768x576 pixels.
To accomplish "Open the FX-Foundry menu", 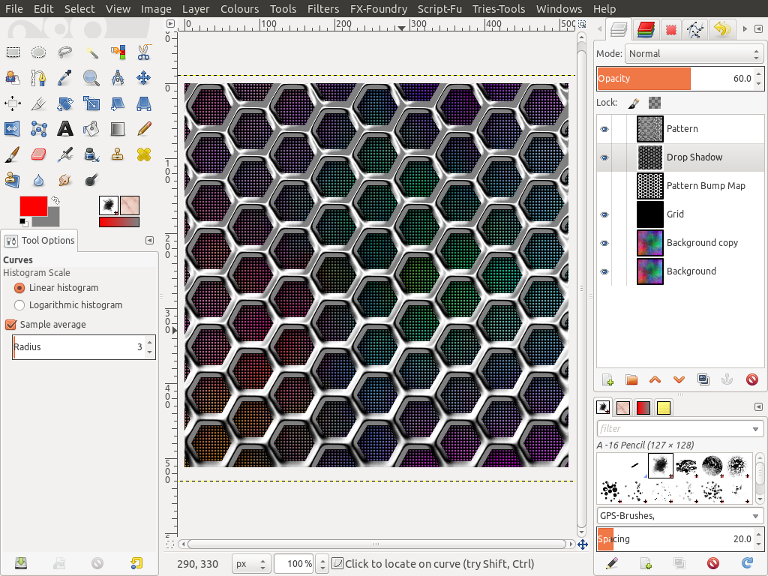I will tap(378, 9).
